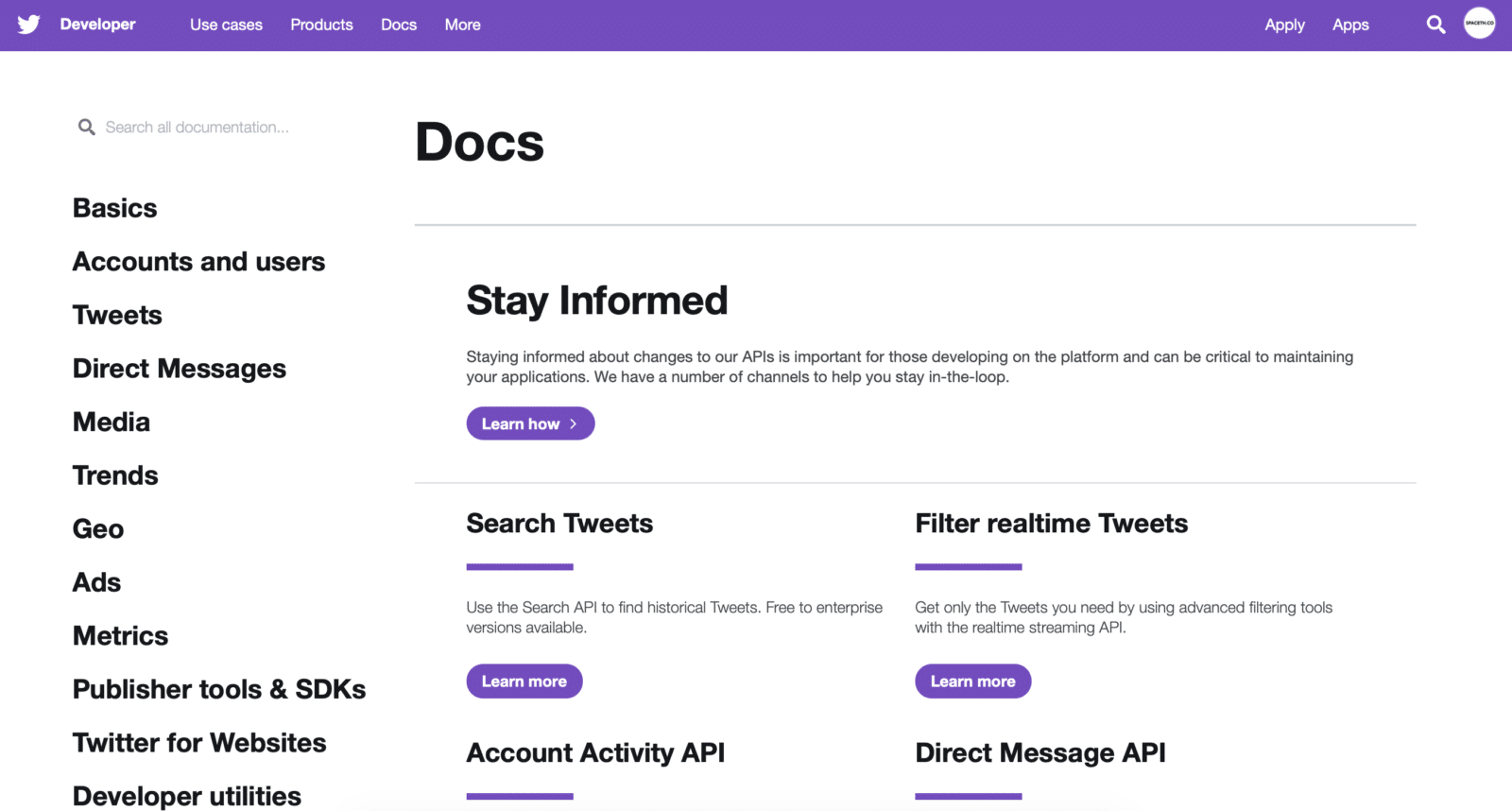Viewport: 1512px width, 811px height.
Task: Open Apps from the top bar
Action: [1350, 25]
